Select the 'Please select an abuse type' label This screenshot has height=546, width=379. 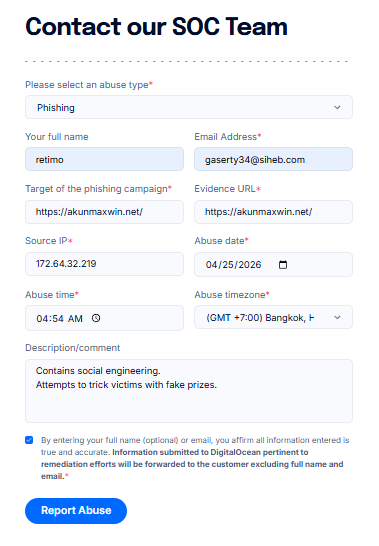point(89,85)
